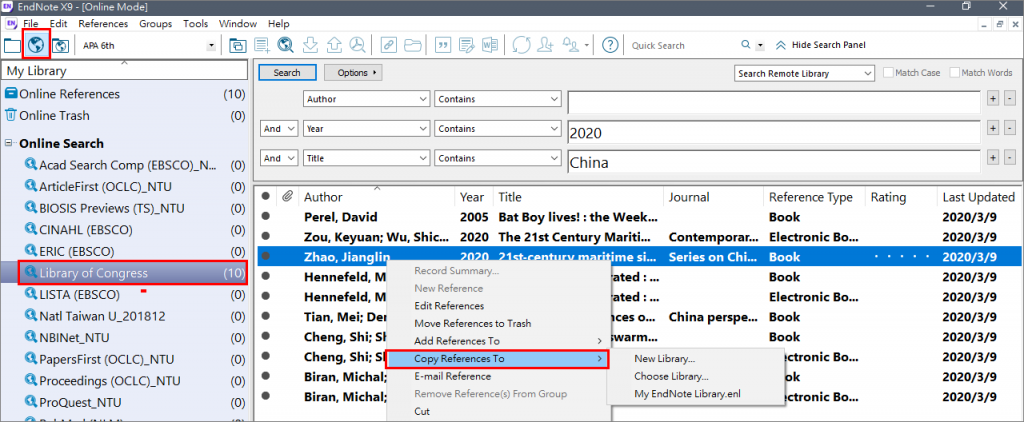Click the Import toolbar icon
Image resolution: width=1024 pixels, height=422 pixels.
pyautogui.click(x=310, y=45)
